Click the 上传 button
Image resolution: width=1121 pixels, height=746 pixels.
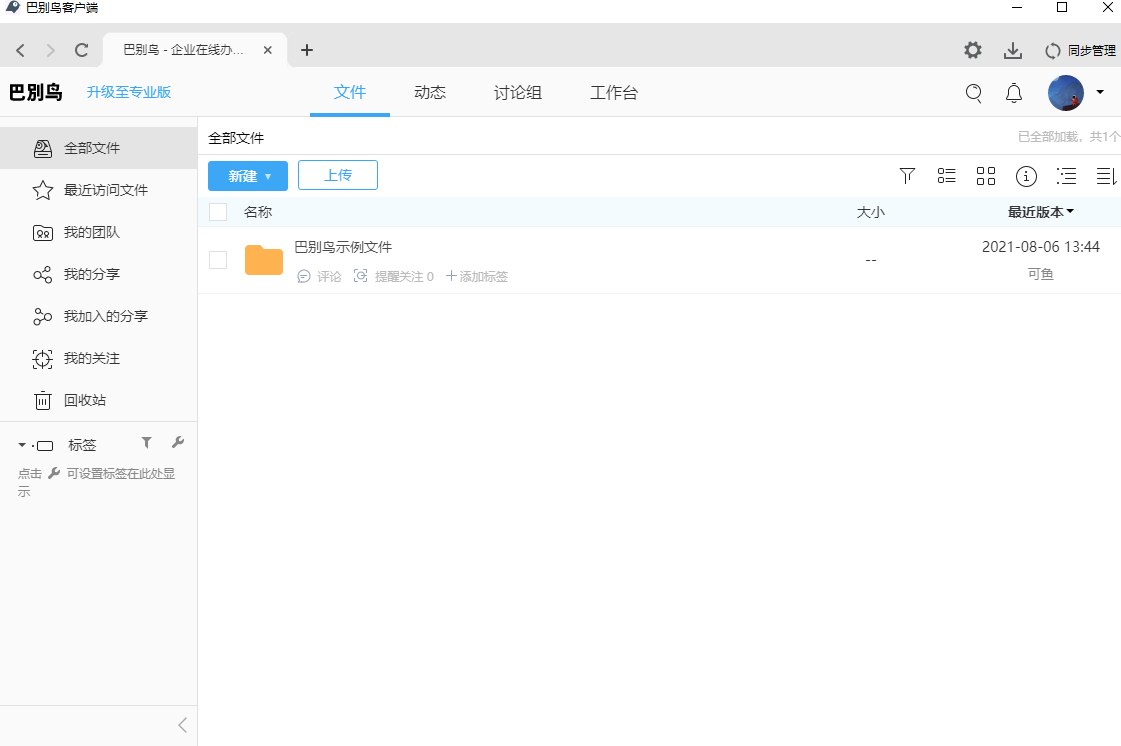(x=338, y=176)
